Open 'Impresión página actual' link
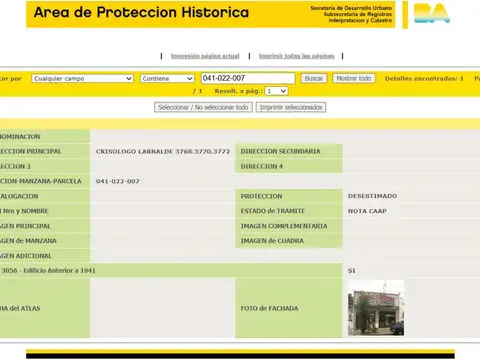Screen dimensions: 480x360 coord(205,56)
